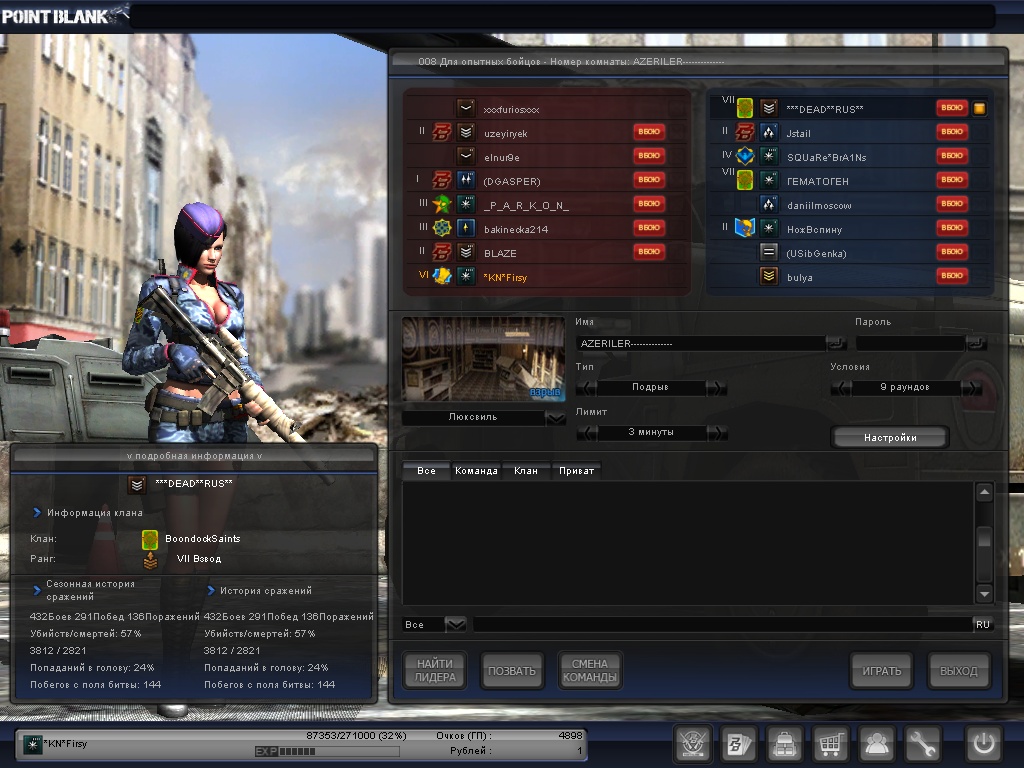Click clan emblem next to *KN*Firsy

pos(442,276)
